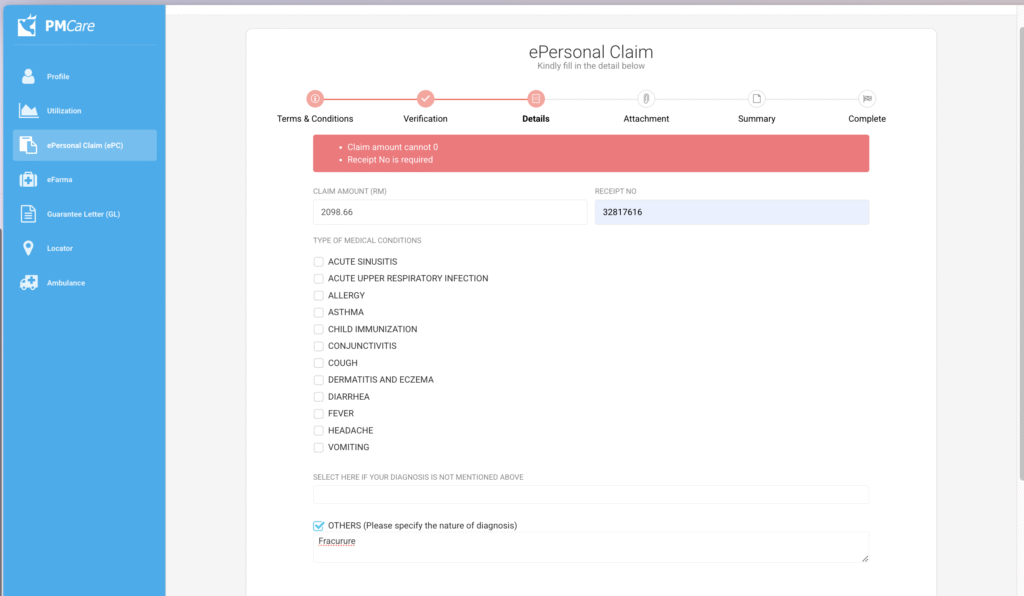
Task: Open Locator using the map pin icon
Action: [28, 248]
